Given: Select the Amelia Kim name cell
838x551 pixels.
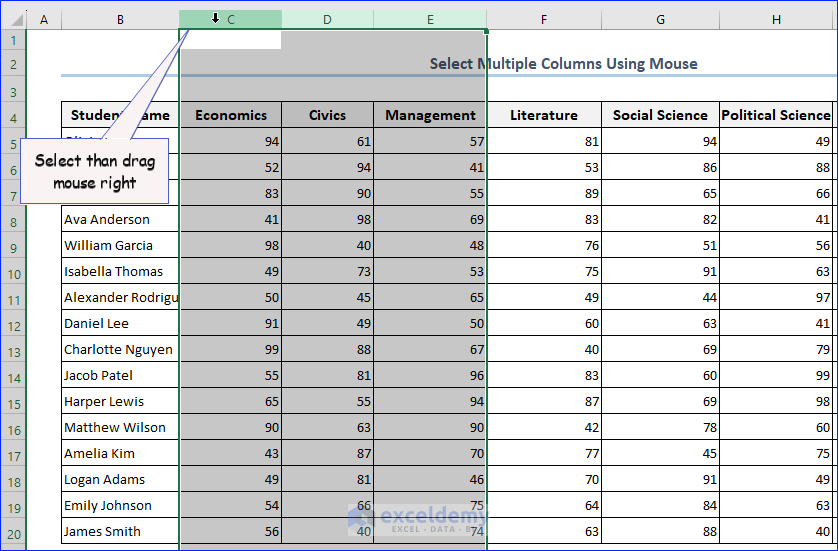Looking at the screenshot, I should tap(120, 453).
